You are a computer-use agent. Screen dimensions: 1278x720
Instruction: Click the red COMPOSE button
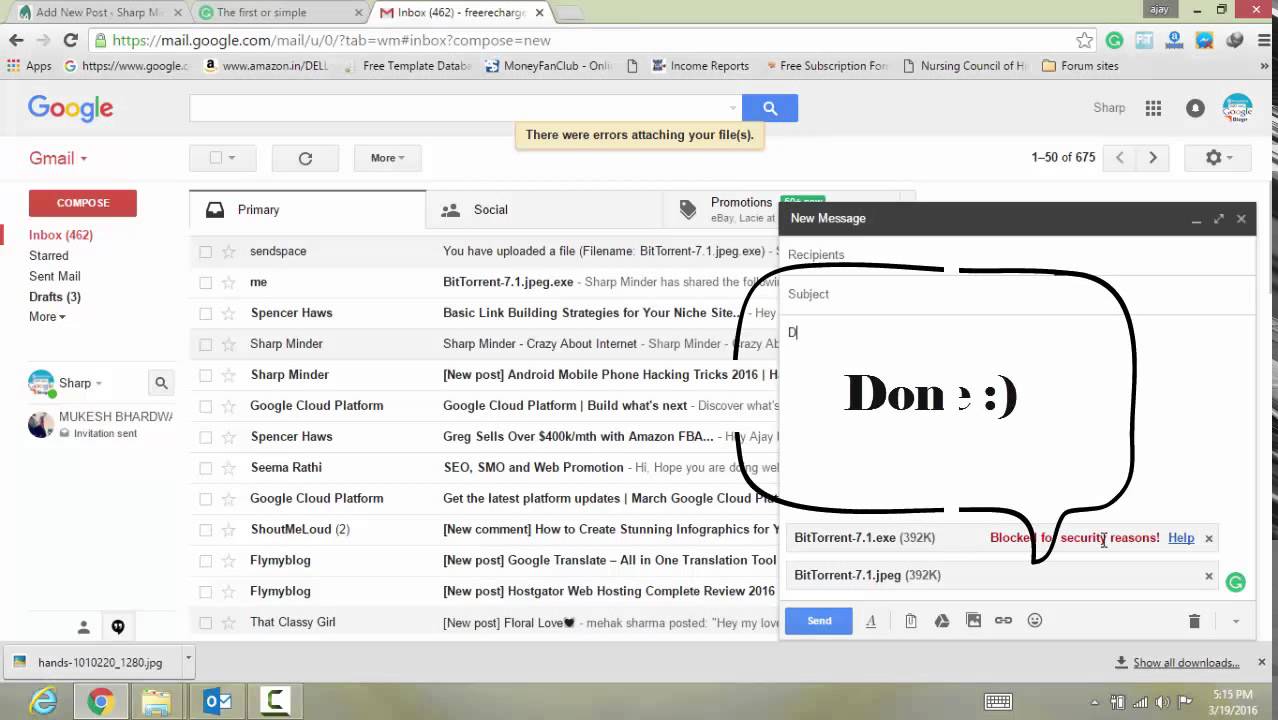click(x=83, y=203)
